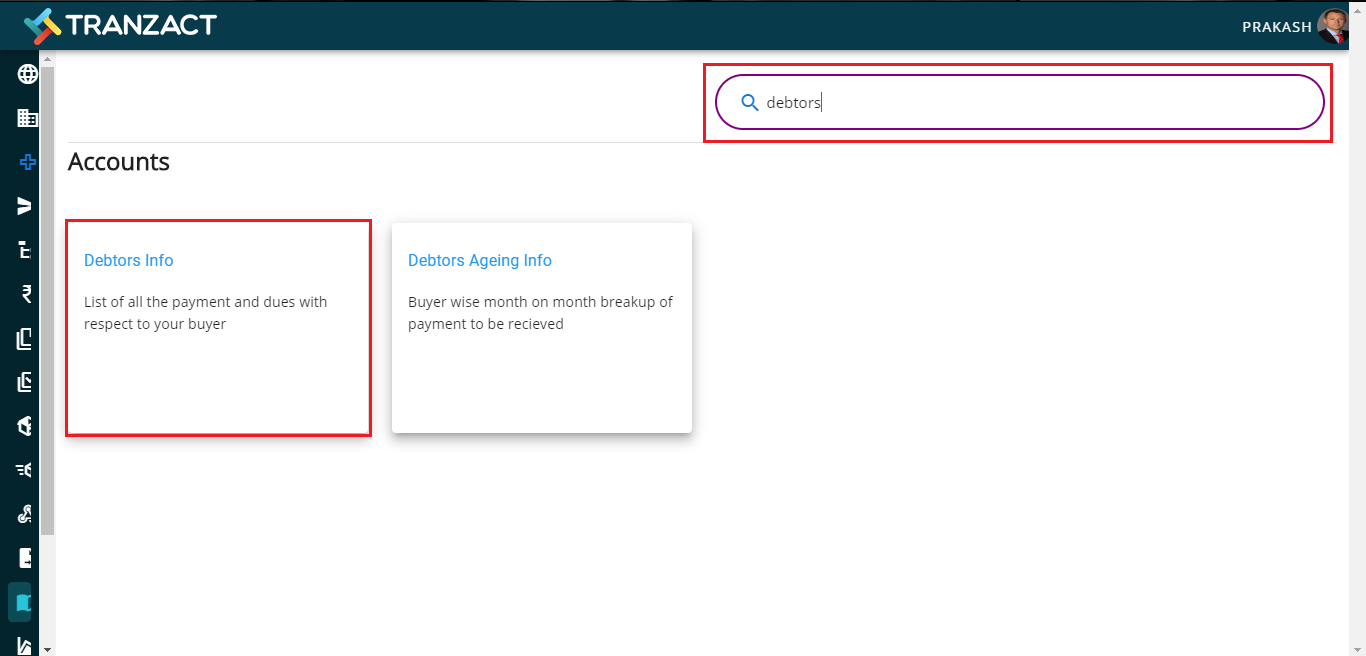This screenshot has height=656, width=1366.
Task: Click the sidebar scrollbar up arrow
Action: tap(47, 60)
